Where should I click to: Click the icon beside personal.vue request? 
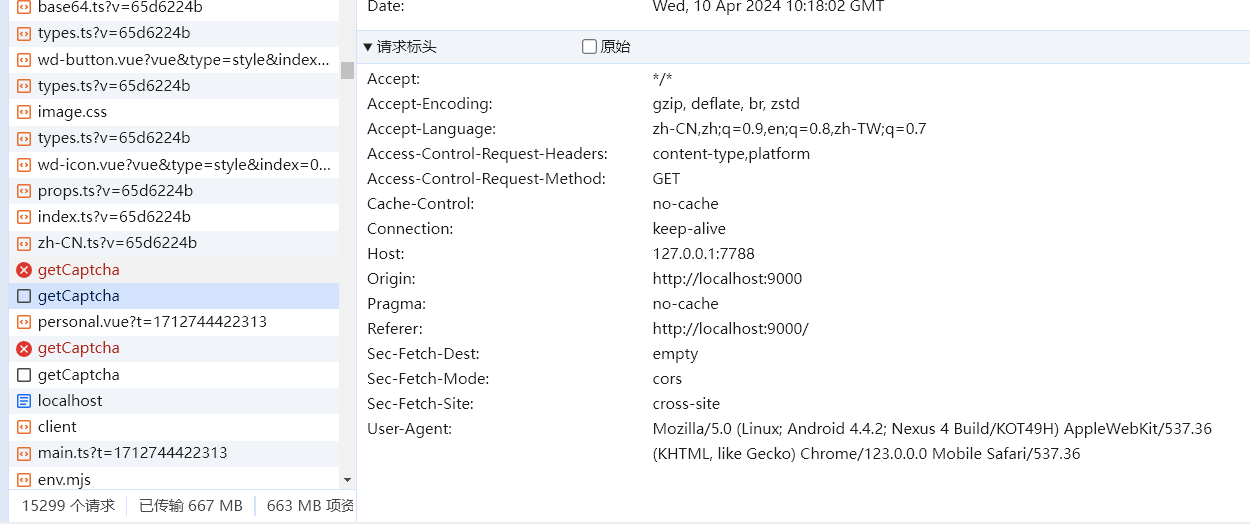tap(24, 322)
